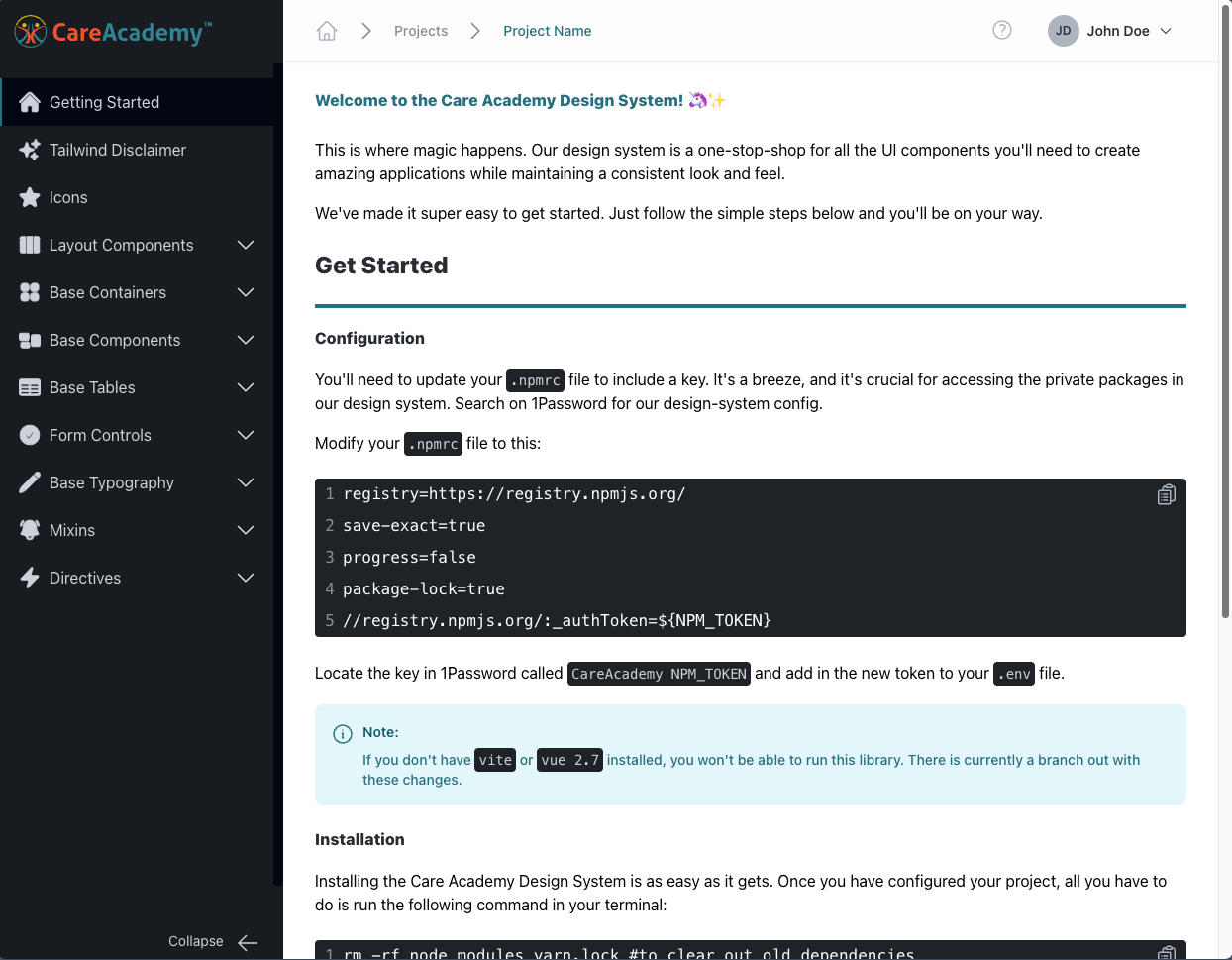Click the vue 2.7 inline code
The image size is (1232, 960).
tap(570, 760)
